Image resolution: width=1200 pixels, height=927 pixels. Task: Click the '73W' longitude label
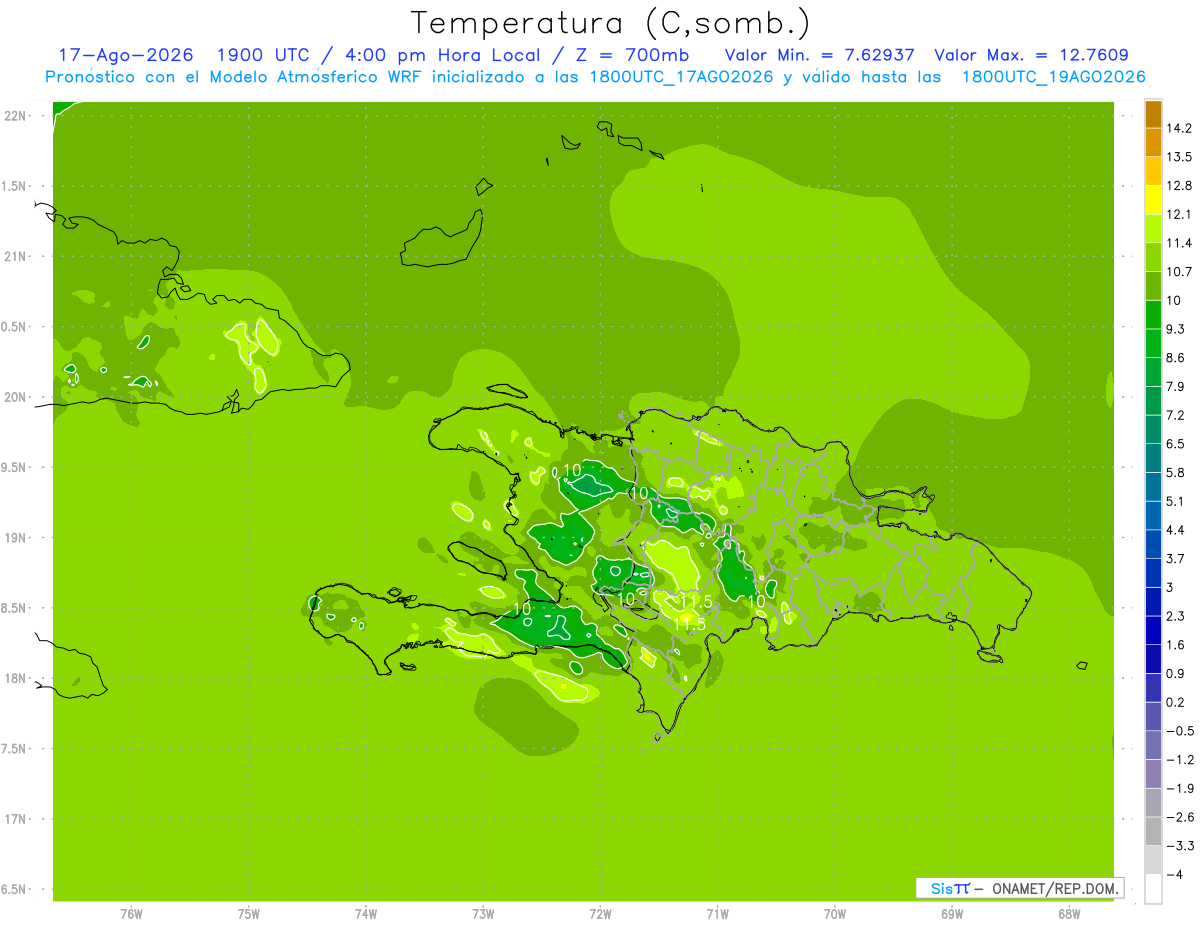[x=483, y=915]
